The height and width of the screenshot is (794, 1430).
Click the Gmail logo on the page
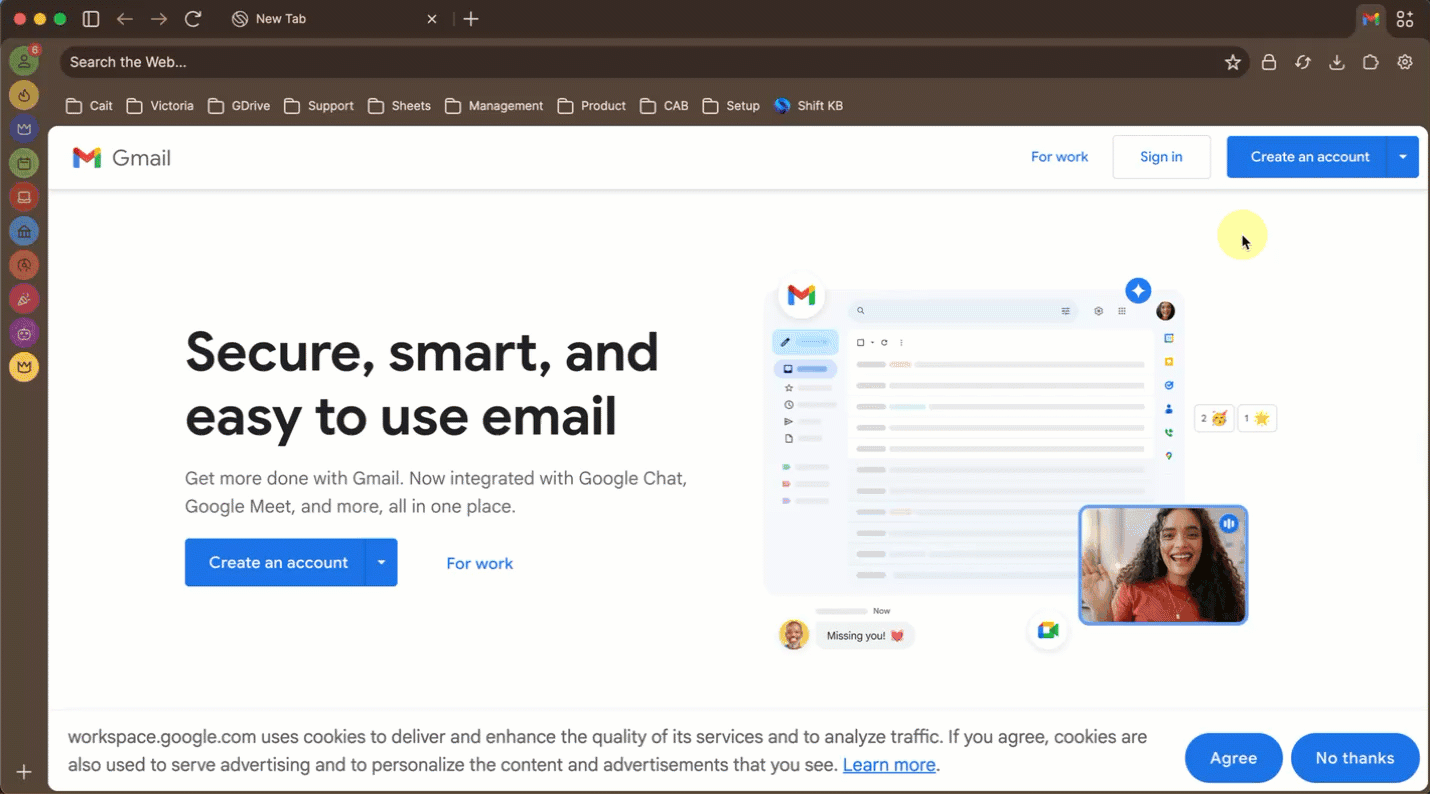tap(122, 157)
